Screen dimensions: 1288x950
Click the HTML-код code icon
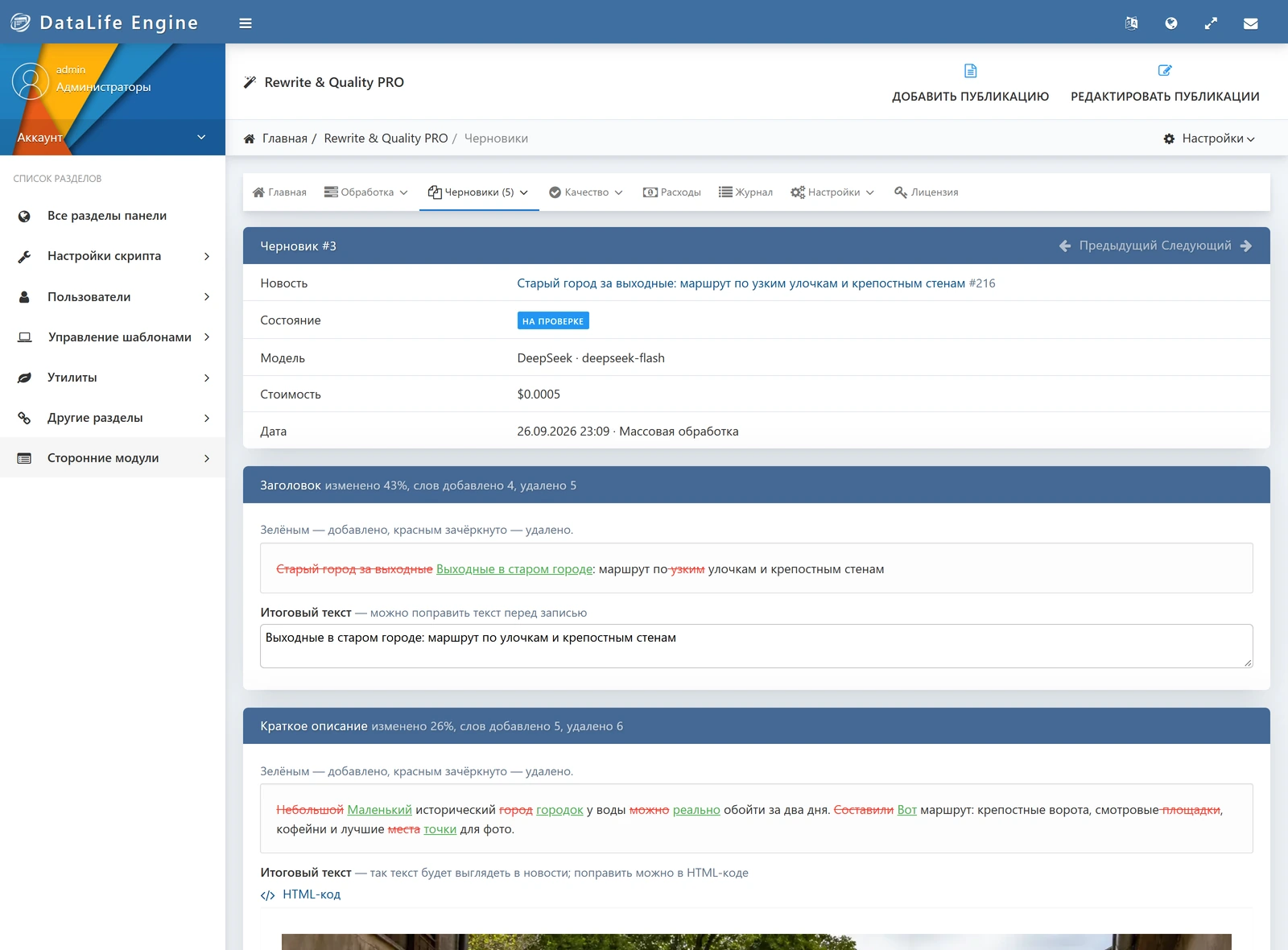tap(268, 895)
